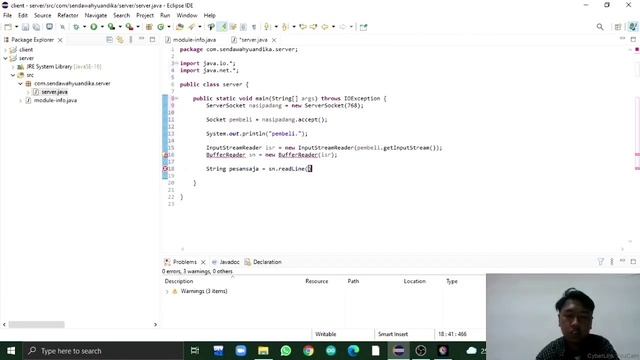Open dropdown arrow beside the Debug button

pos(84,27)
